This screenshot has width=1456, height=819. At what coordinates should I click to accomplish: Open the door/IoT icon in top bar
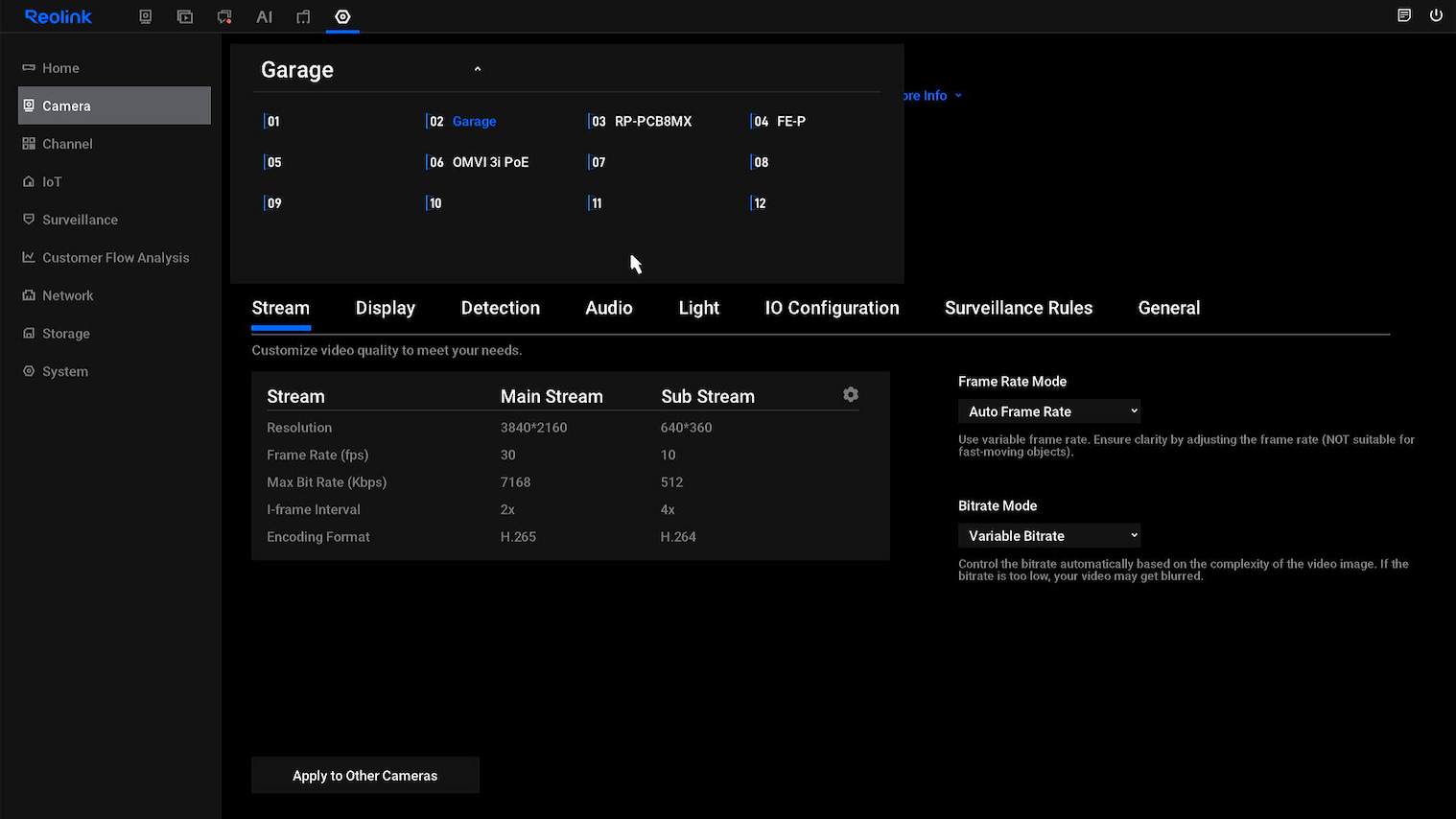pos(303,16)
